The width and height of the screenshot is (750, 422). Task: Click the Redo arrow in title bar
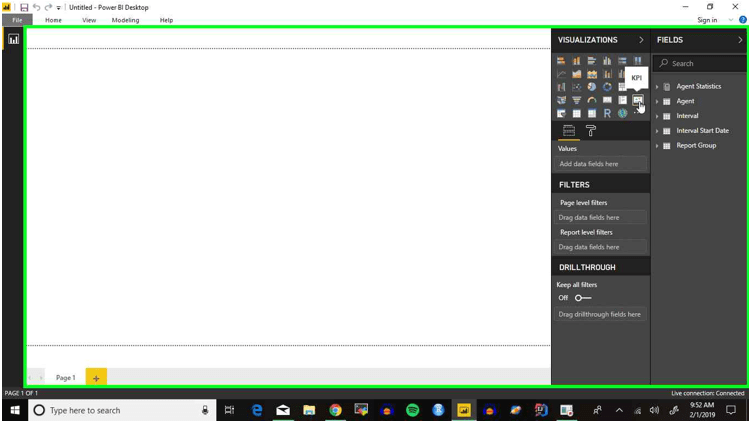click(48, 7)
